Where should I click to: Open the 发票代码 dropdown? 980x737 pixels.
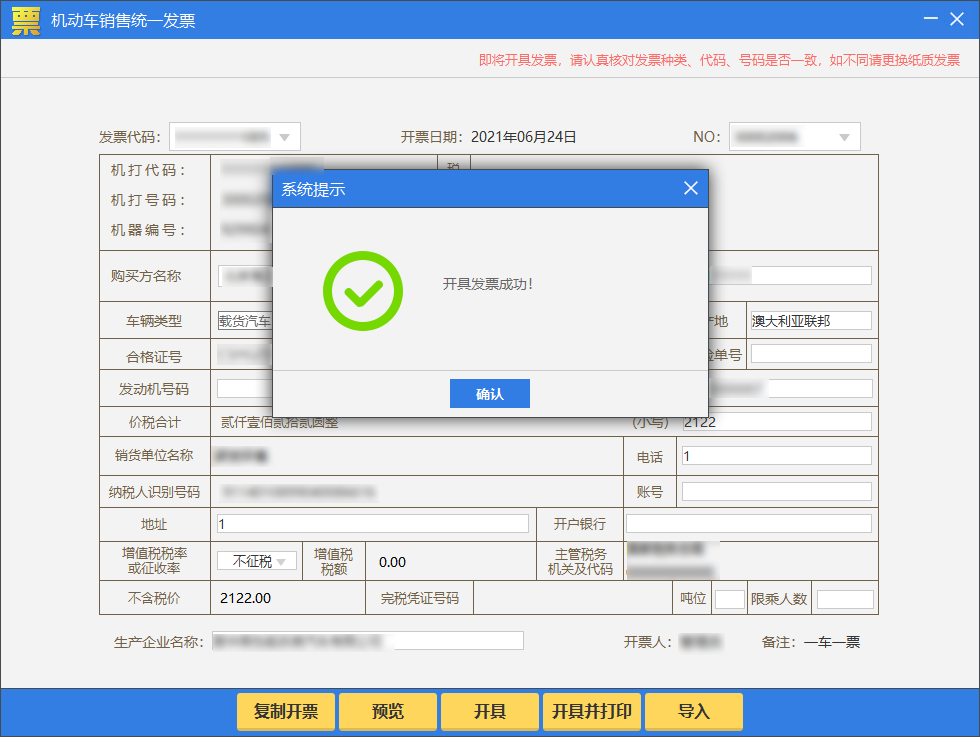284,137
